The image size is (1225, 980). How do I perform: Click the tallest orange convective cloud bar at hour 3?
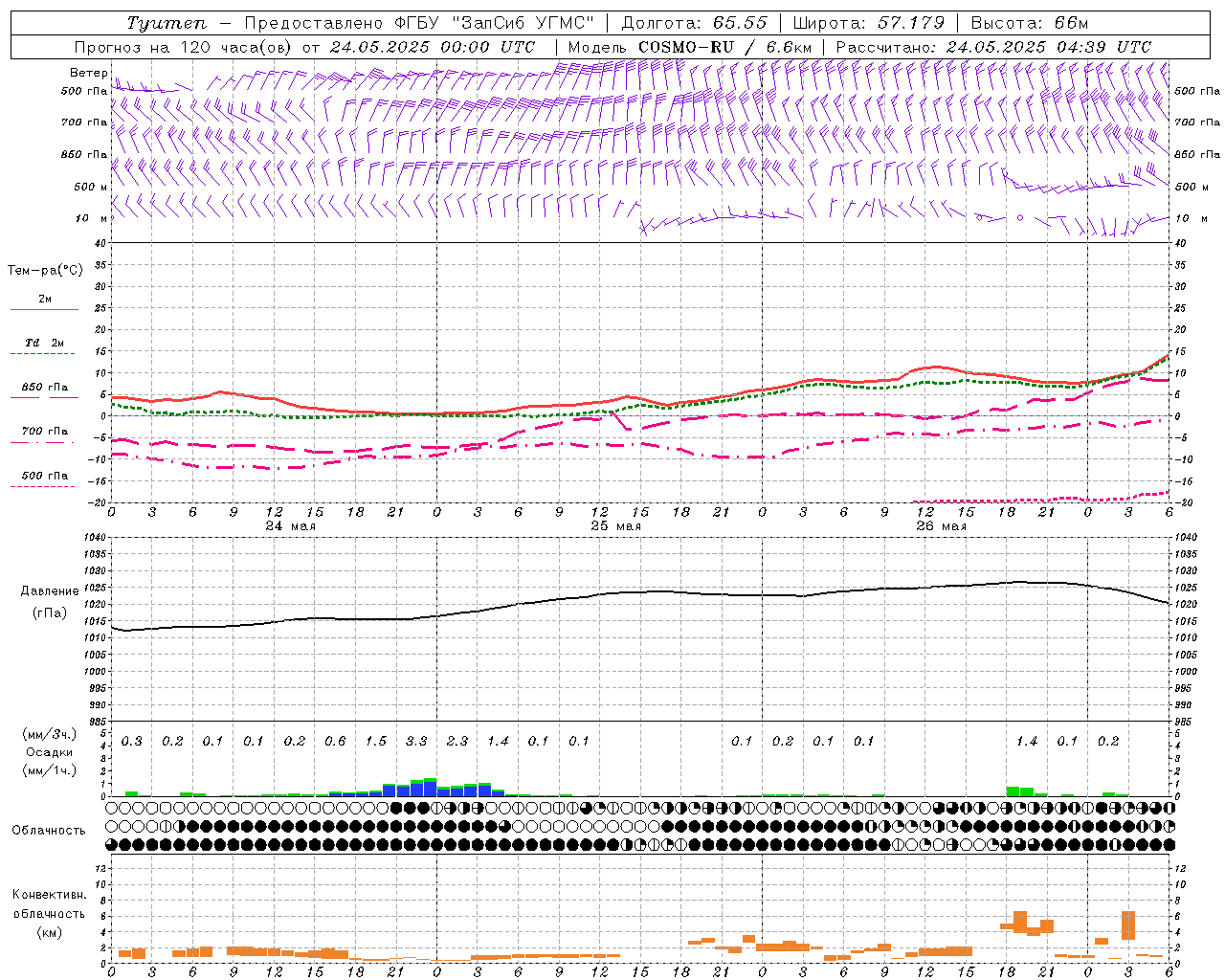[1128, 925]
